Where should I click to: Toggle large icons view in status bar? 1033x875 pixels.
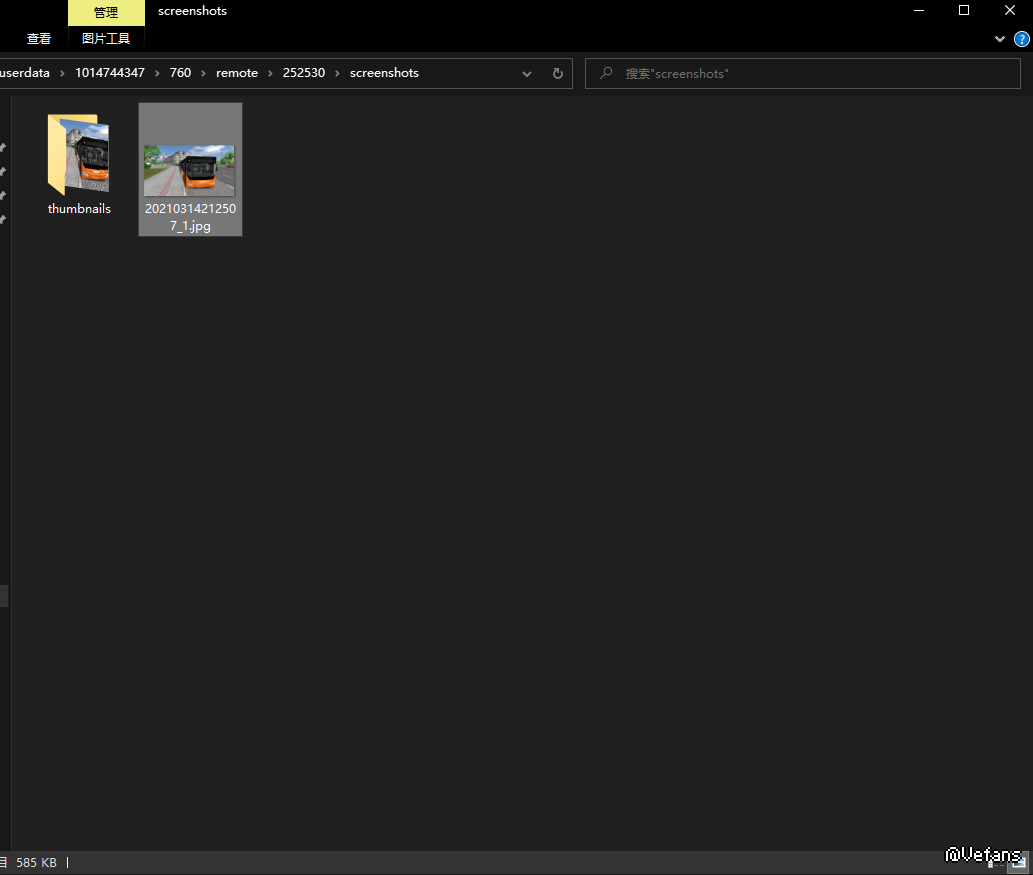[x=1019, y=862]
